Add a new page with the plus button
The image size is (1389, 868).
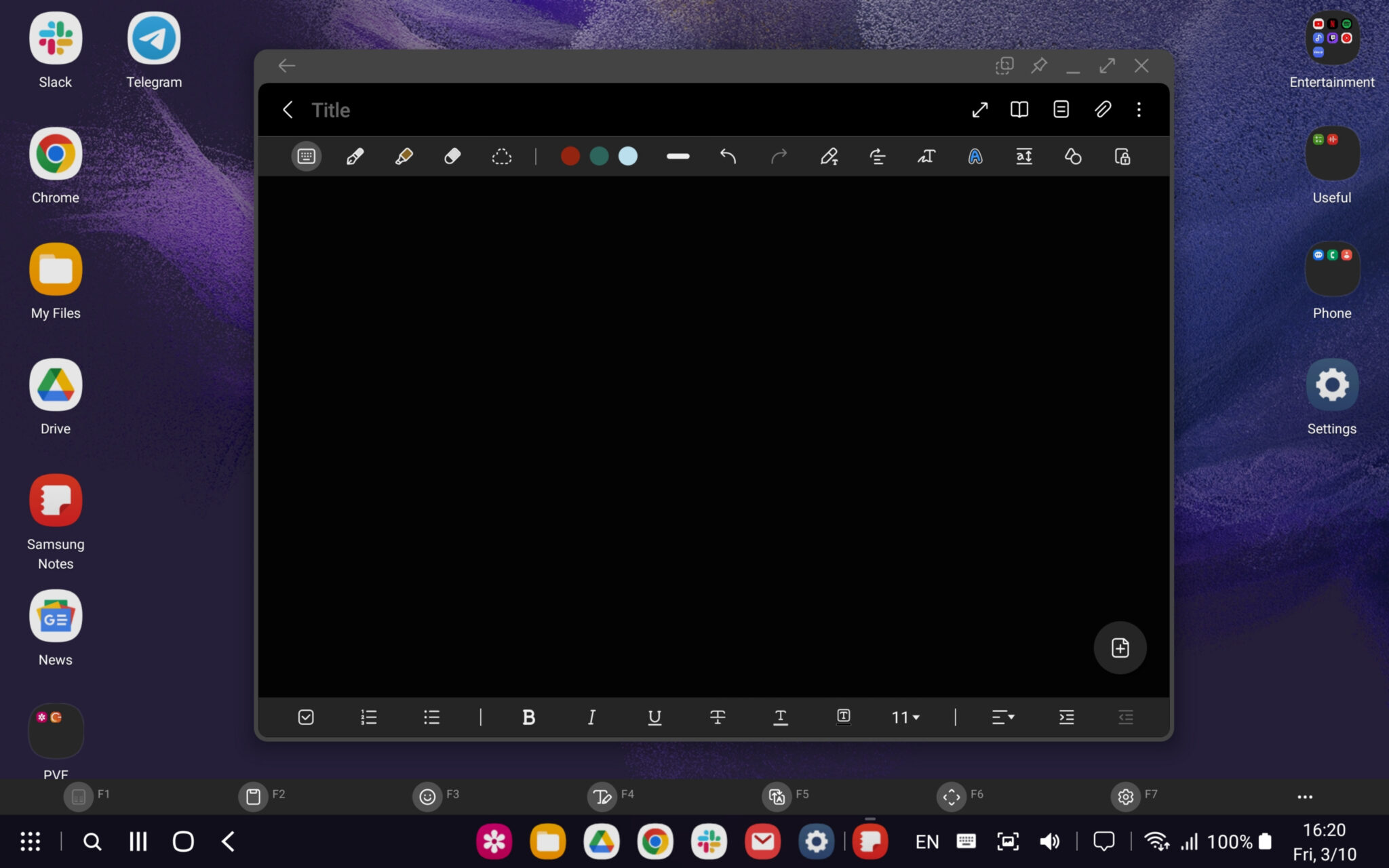pyautogui.click(x=1119, y=648)
